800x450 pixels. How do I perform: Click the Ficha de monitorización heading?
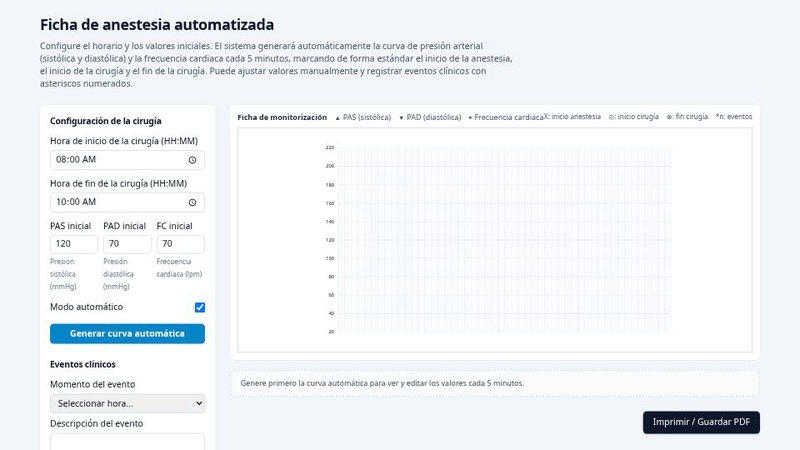click(x=282, y=117)
